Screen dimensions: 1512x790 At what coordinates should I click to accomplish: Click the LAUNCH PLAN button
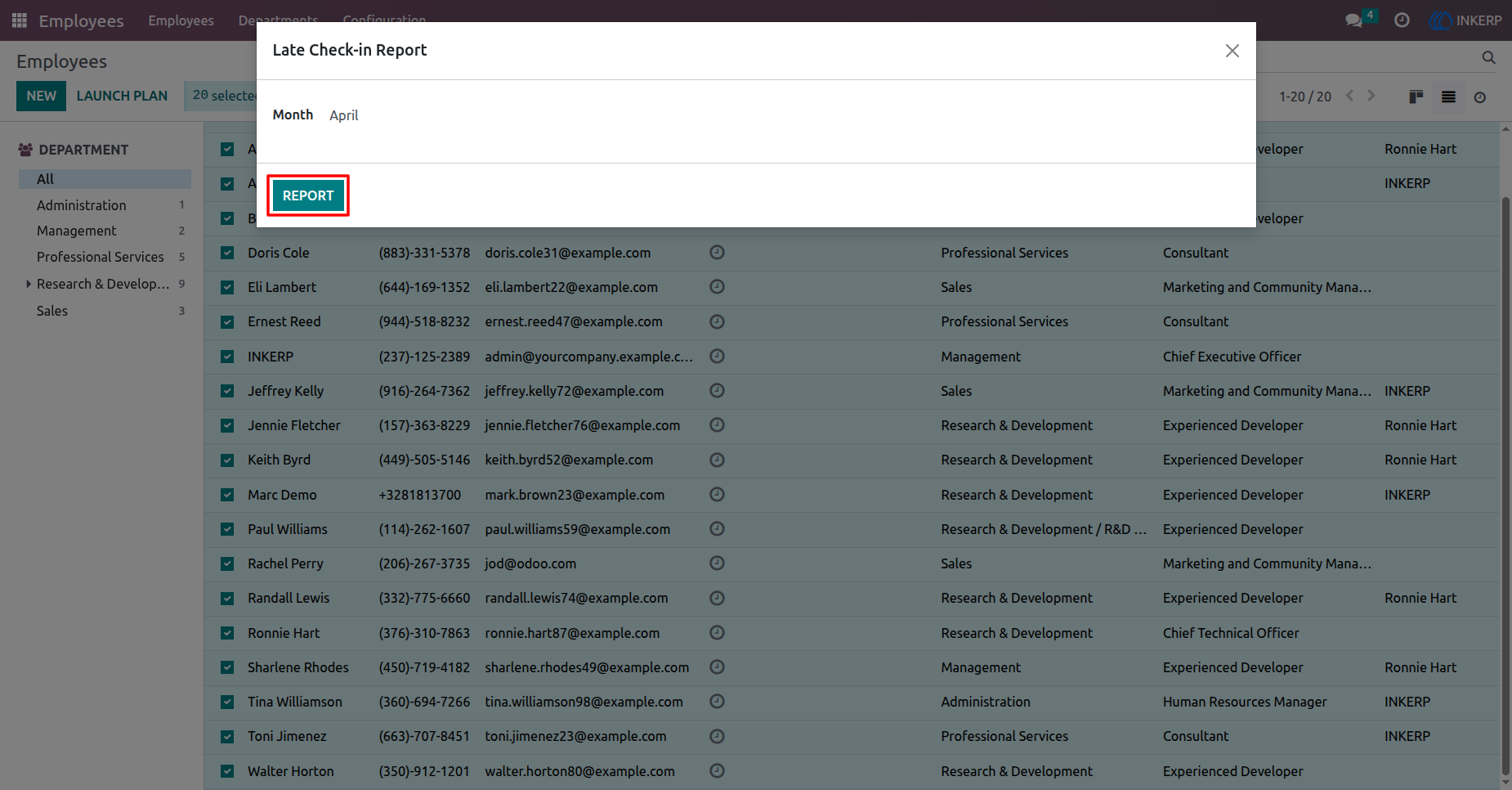(x=122, y=96)
